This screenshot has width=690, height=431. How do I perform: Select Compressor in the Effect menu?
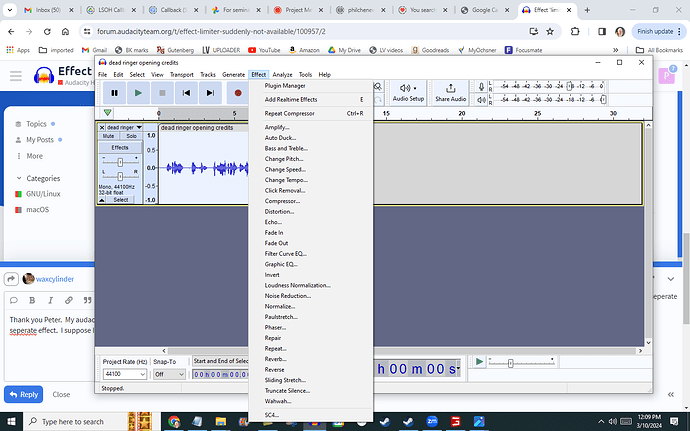click(x=282, y=201)
